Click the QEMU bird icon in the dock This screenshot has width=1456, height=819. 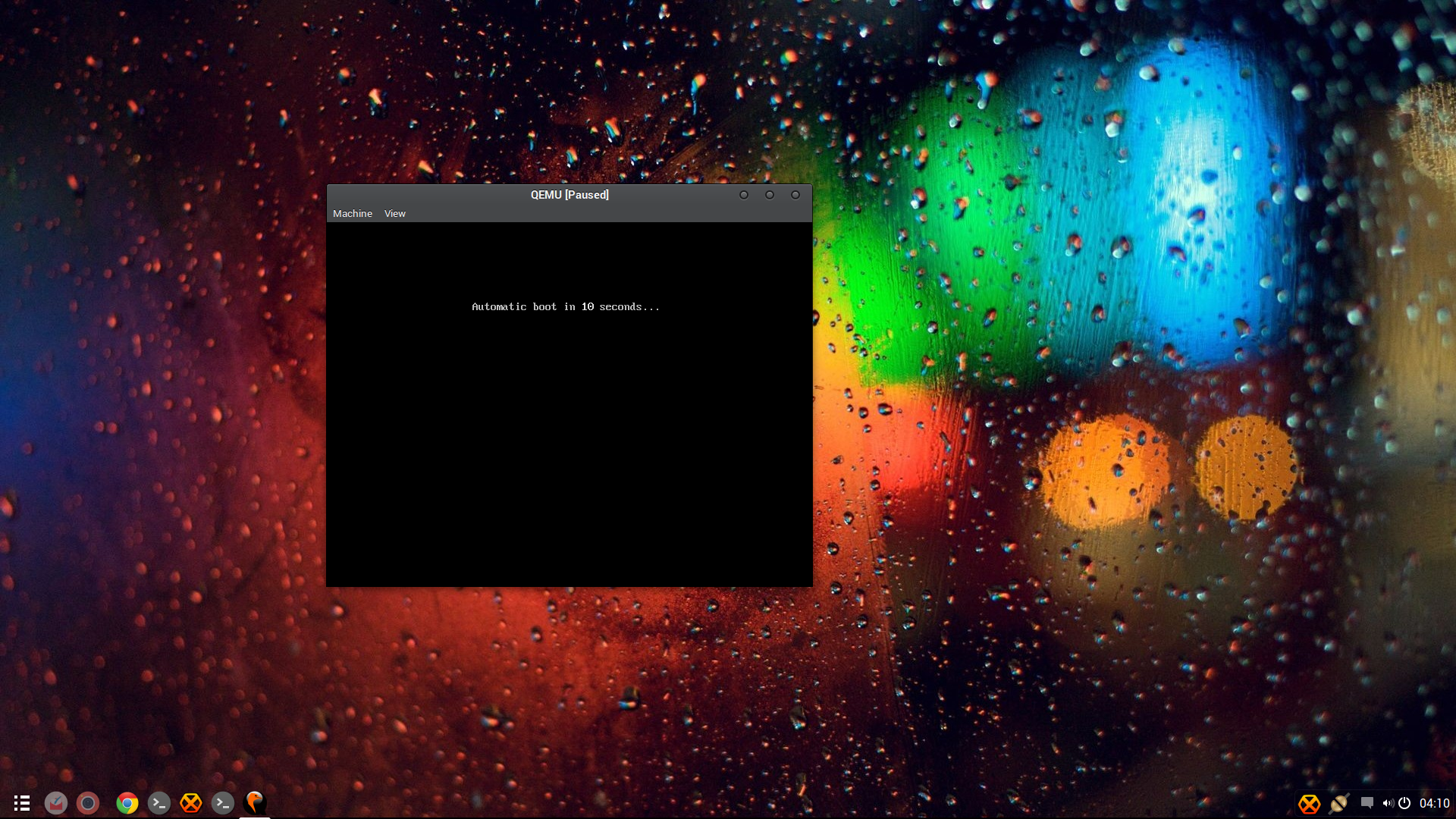pos(255,802)
